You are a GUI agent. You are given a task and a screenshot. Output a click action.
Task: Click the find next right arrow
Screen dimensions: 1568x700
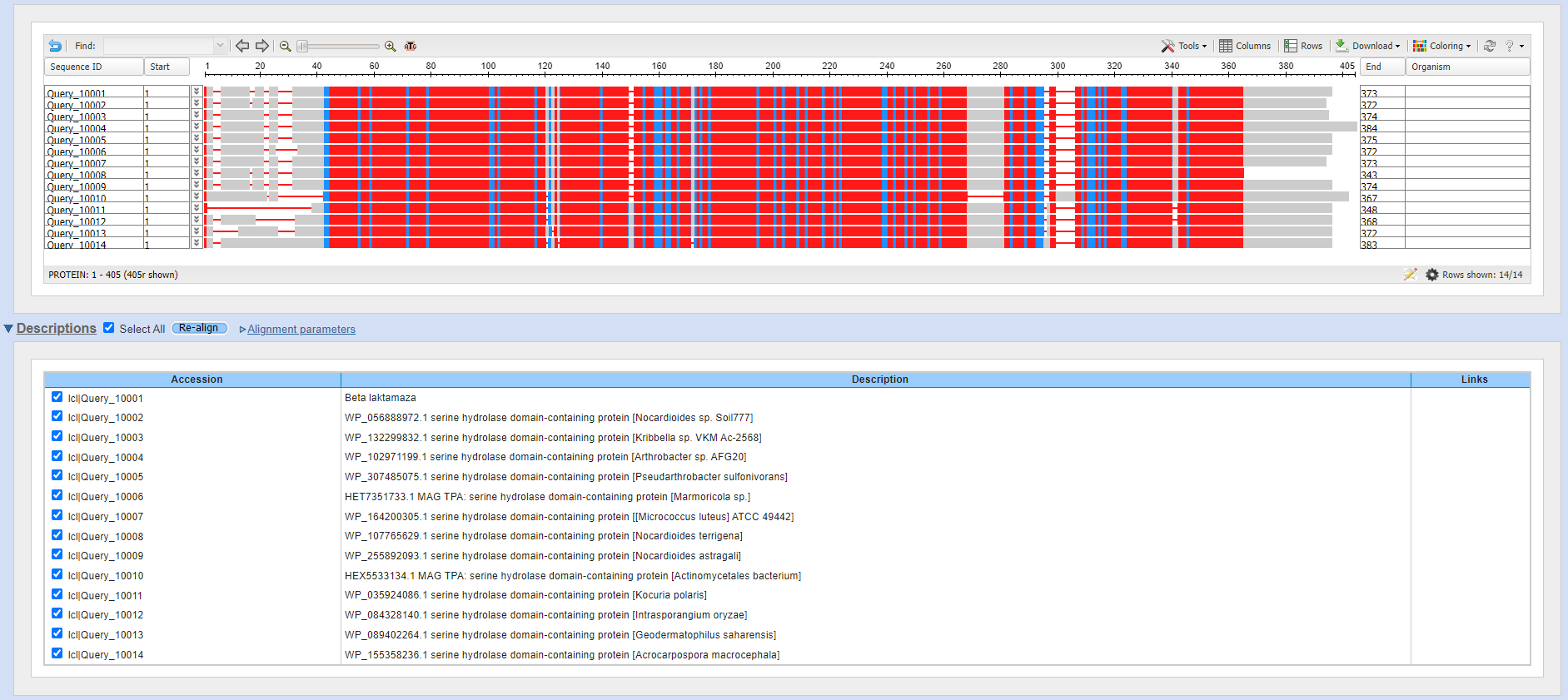click(x=262, y=46)
